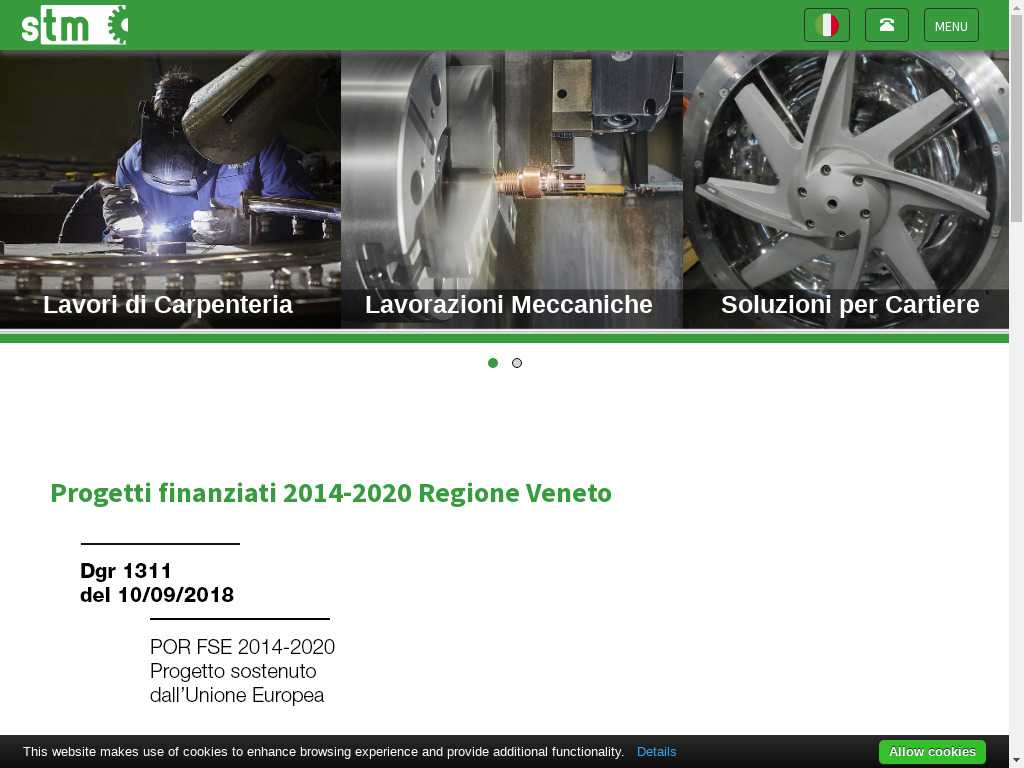Click the Progetti finanziati 2014-2020 Regione Veneto heading
Screen dimensions: 1024x768
(331, 493)
